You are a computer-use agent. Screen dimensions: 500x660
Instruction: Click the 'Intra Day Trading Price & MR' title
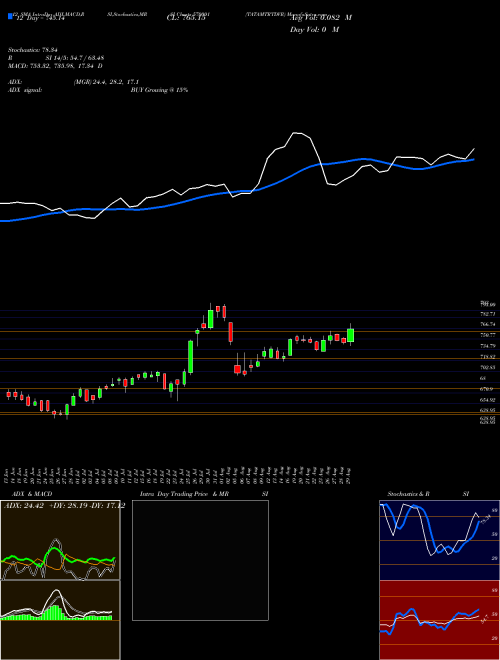click(x=184, y=494)
